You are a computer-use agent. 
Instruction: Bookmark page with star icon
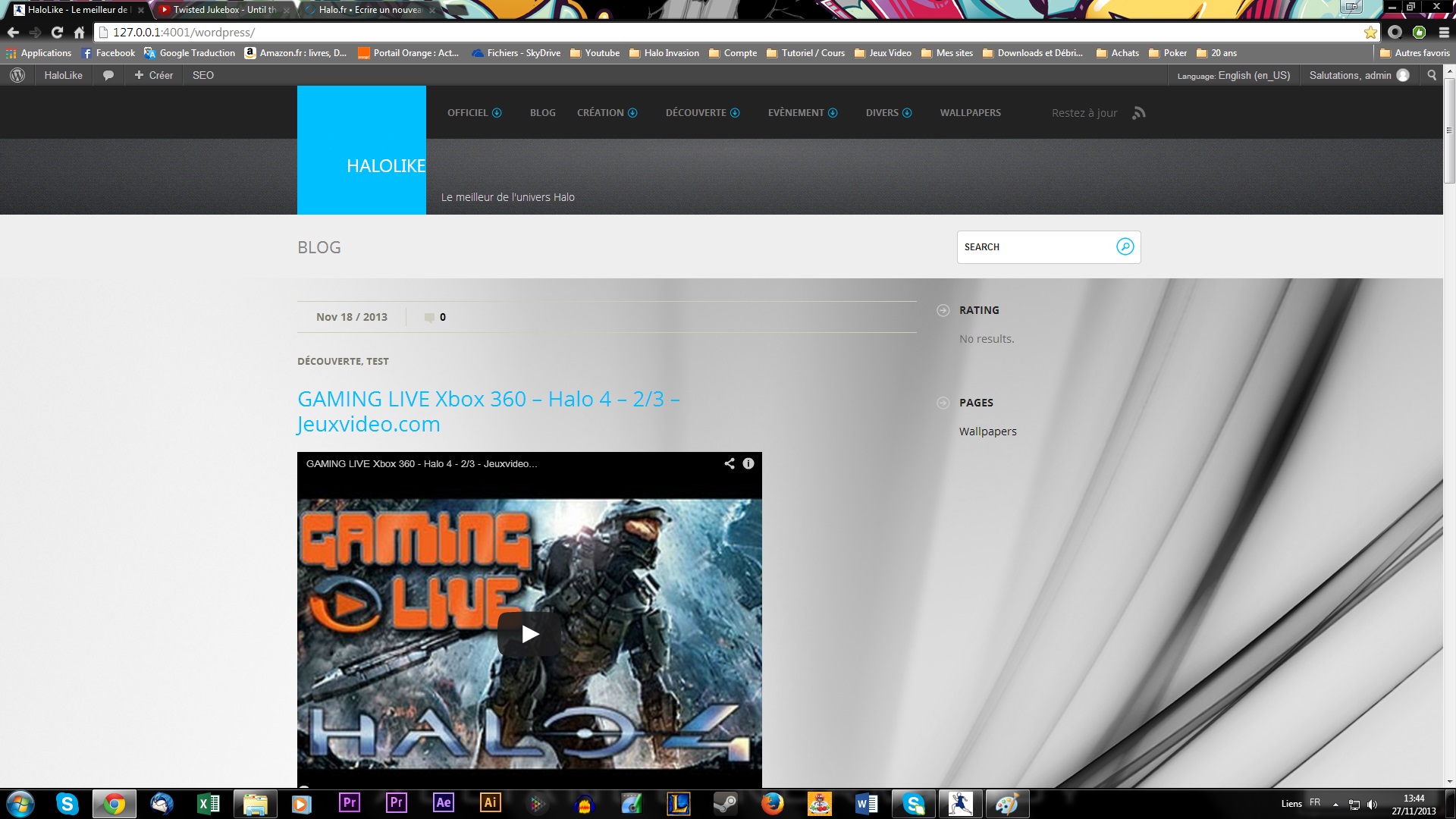tap(1370, 33)
